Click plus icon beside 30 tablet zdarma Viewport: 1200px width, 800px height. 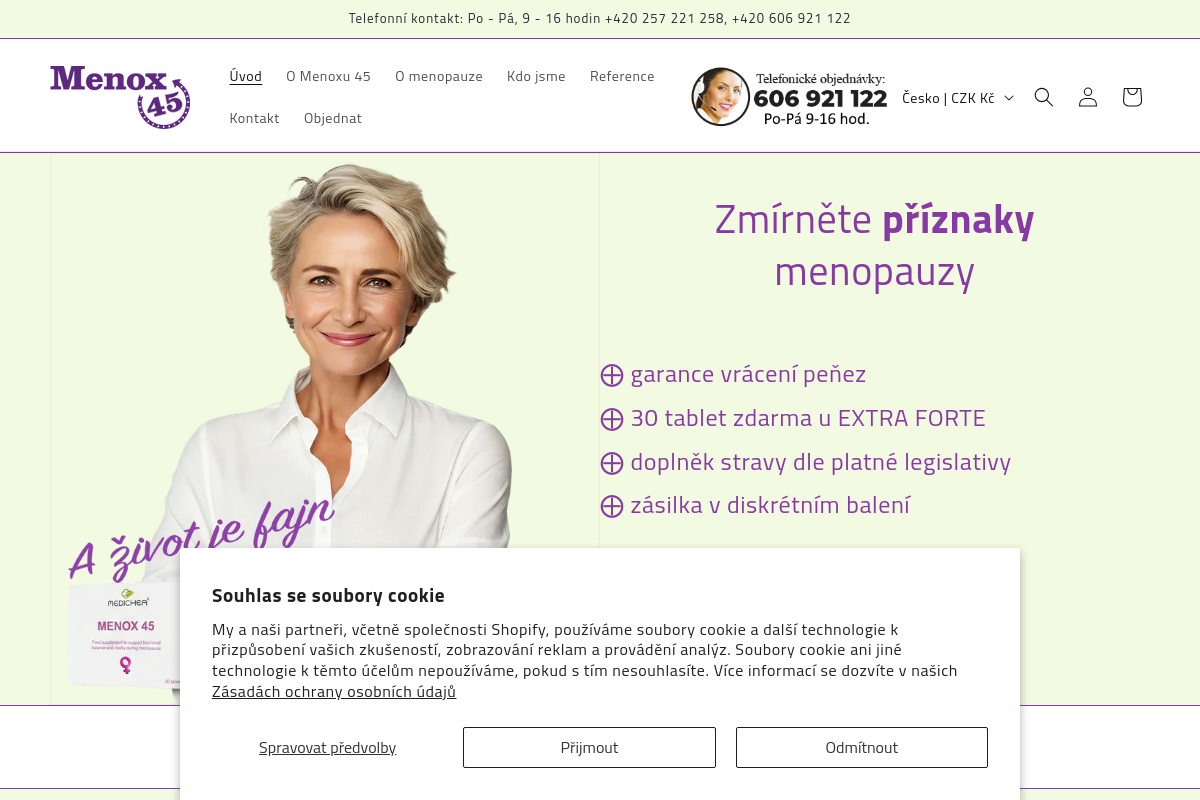pos(612,419)
